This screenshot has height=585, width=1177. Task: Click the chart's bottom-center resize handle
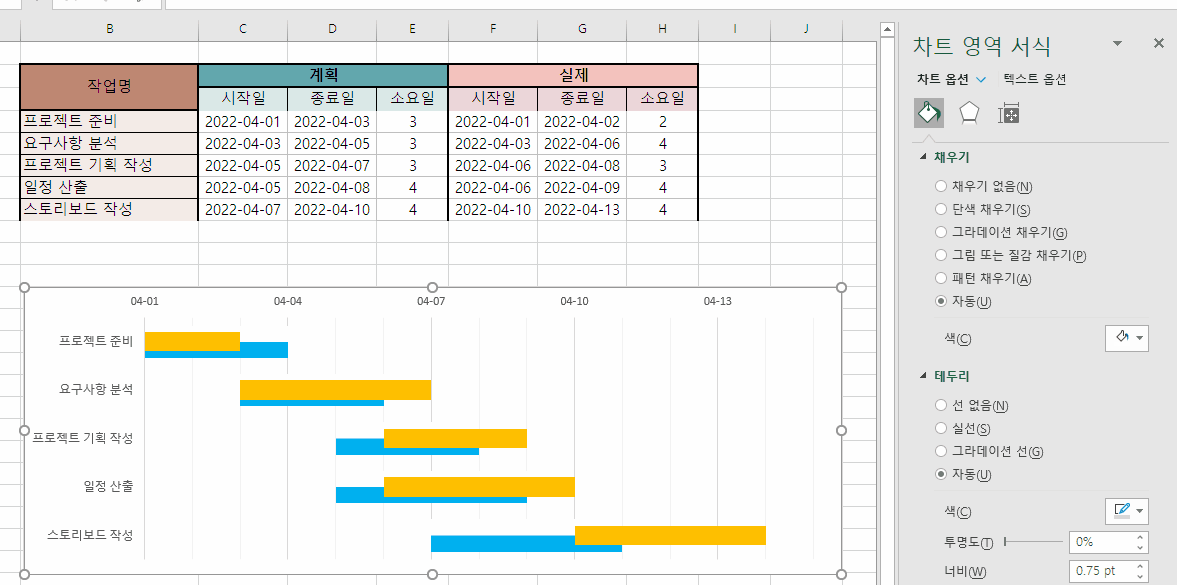pos(432,574)
